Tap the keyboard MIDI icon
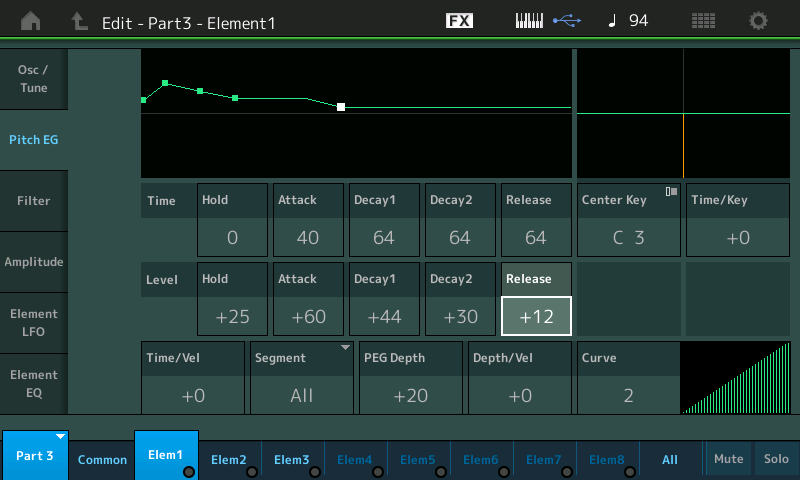800x480 pixels. pyautogui.click(x=529, y=21)
